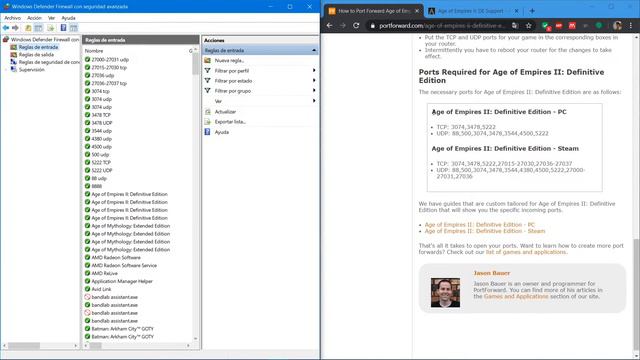Screen dimensions: 640x360
Task: Close the Age of Empires II DE Support tab
Action: [x=516, y=11]
